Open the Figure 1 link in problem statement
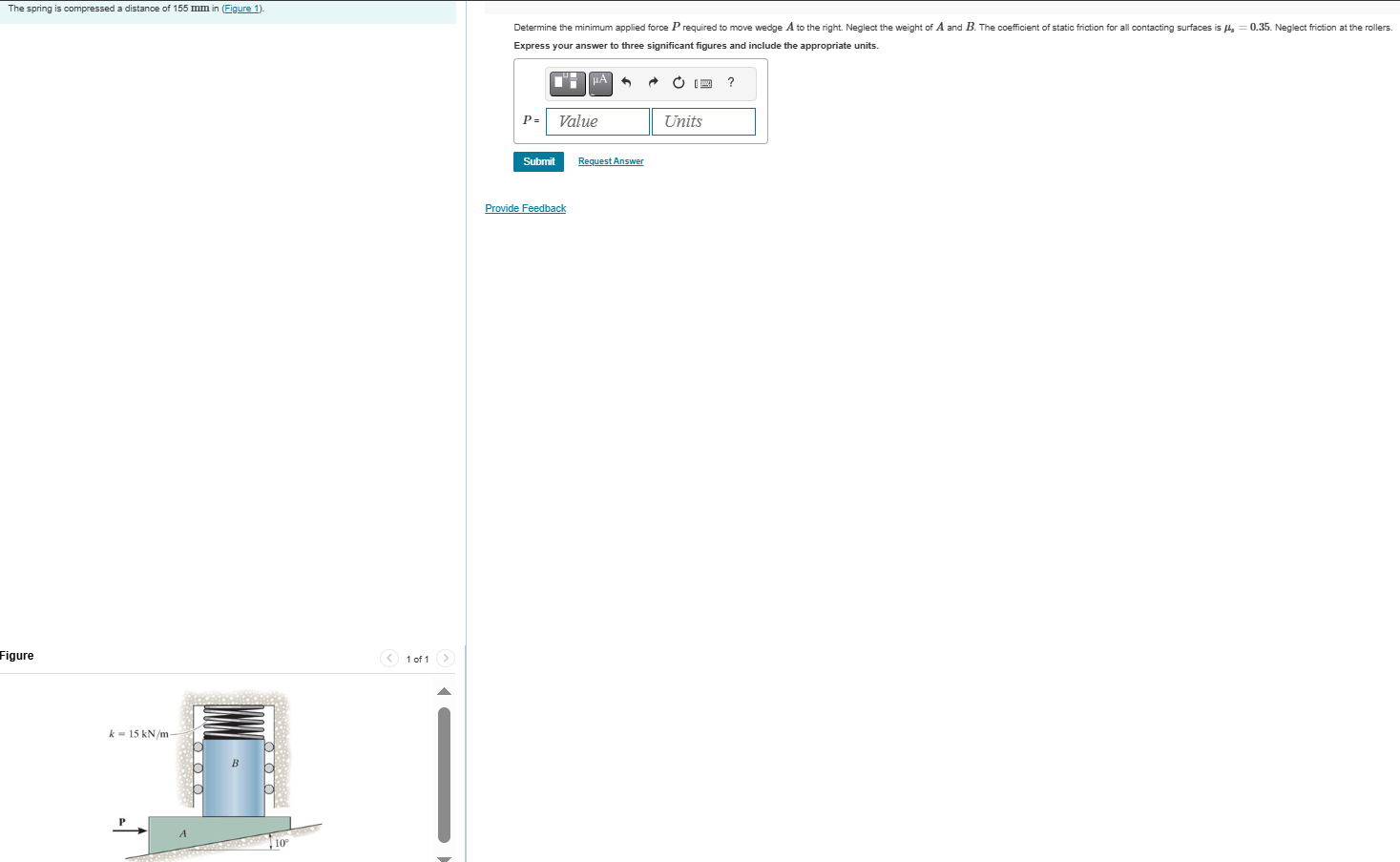 coord(241,8)
